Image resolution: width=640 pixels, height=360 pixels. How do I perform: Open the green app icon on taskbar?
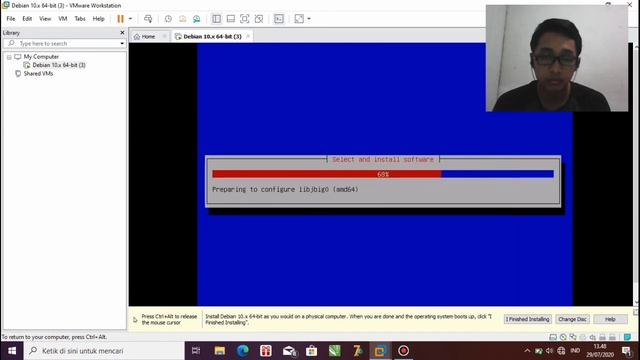coord(335,351)
